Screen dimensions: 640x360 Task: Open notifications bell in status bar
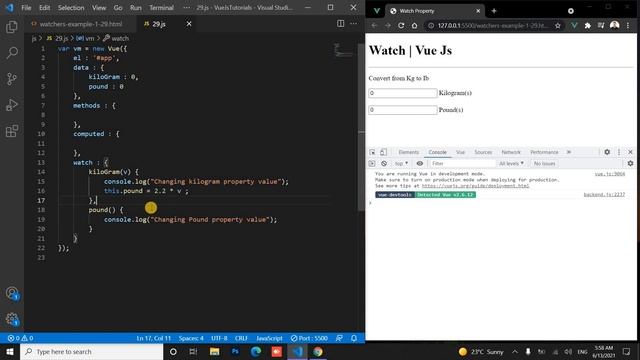click(x=354, y=338)
